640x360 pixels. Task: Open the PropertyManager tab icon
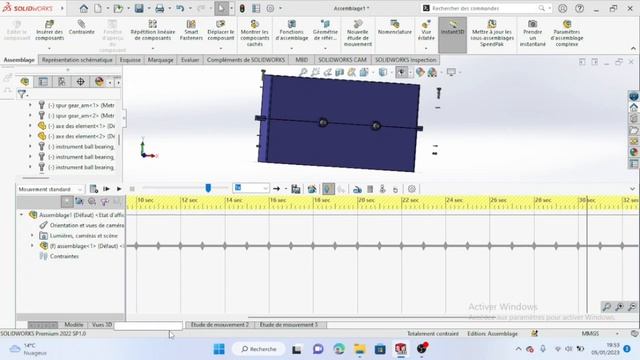43,82
